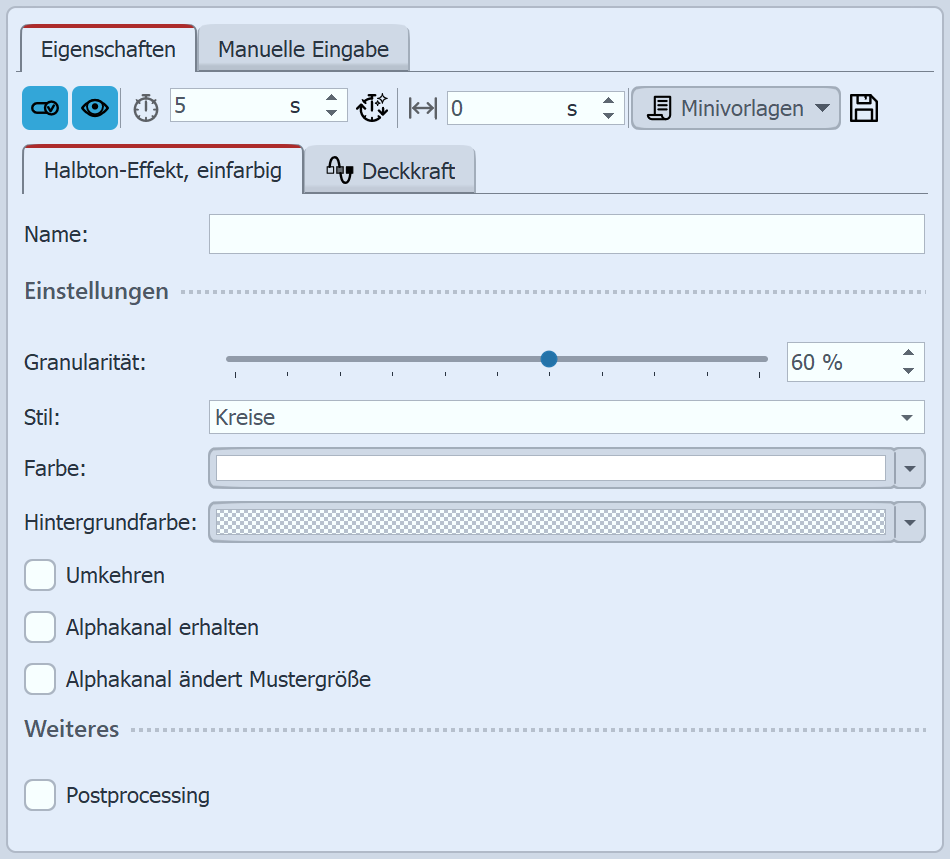
Task: Click the Name text input field
Action: coord(566,235)
